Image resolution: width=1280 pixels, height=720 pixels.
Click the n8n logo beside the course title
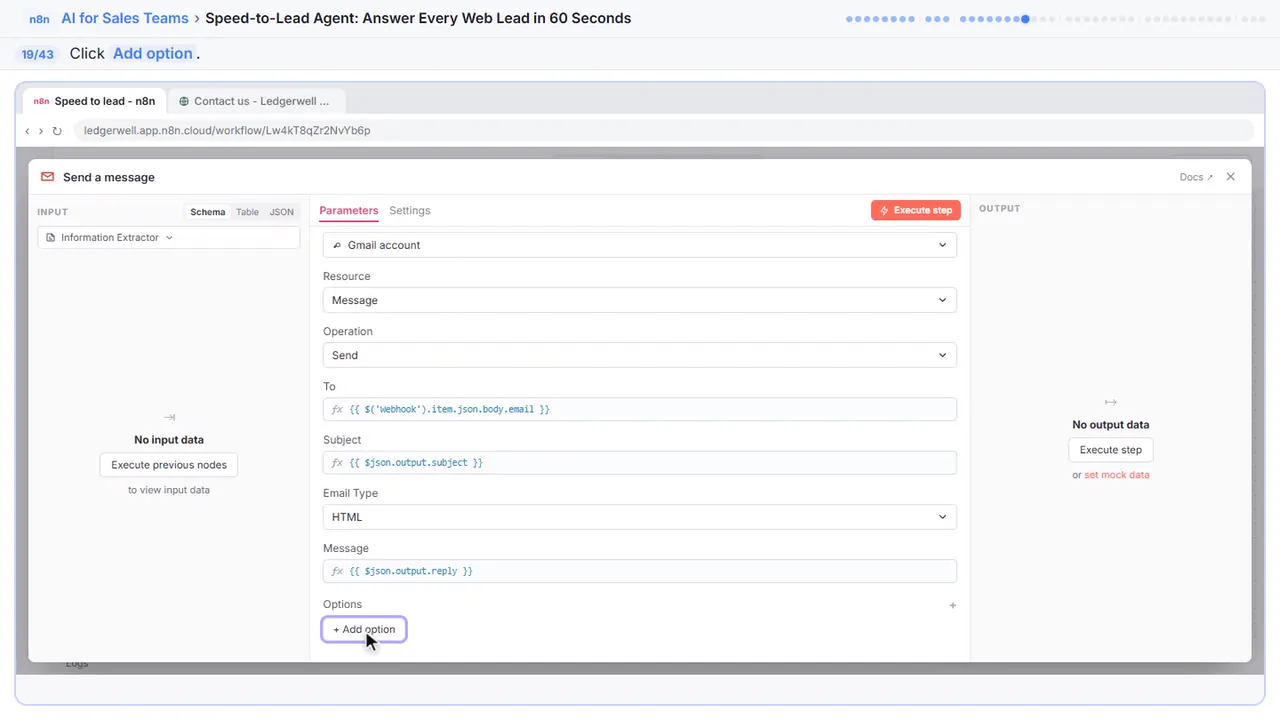39,19
